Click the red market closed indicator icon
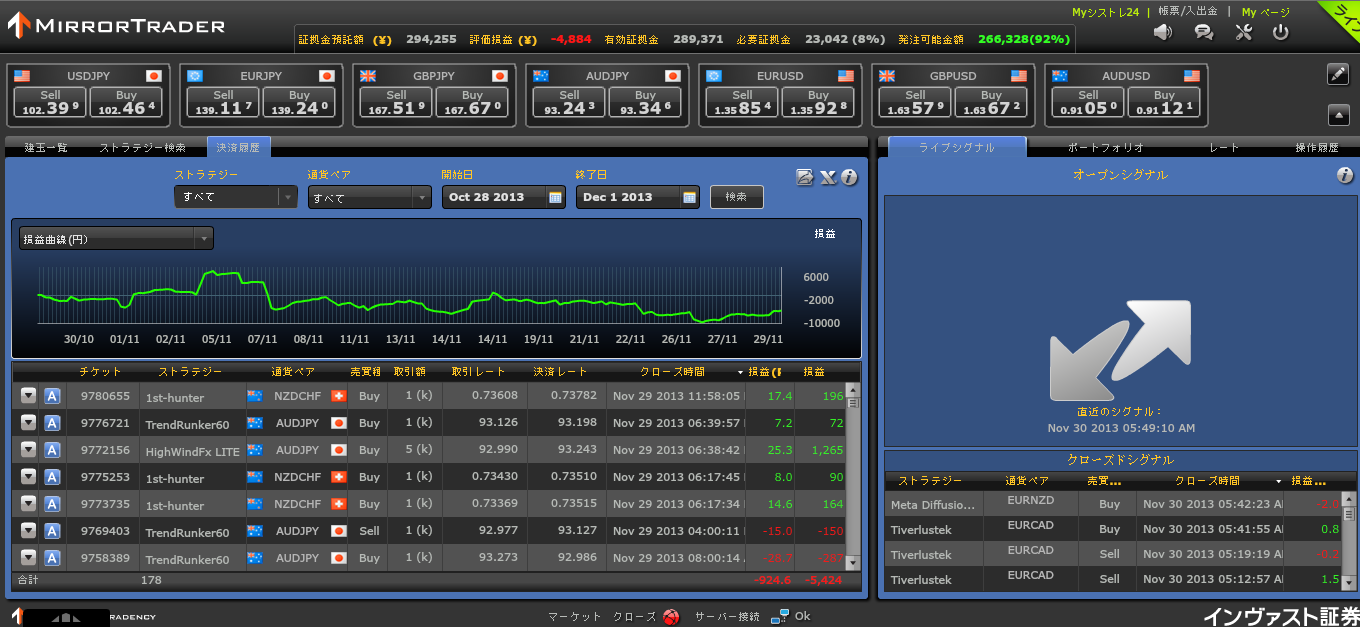 pyautogui.click(x=671, y=617)
